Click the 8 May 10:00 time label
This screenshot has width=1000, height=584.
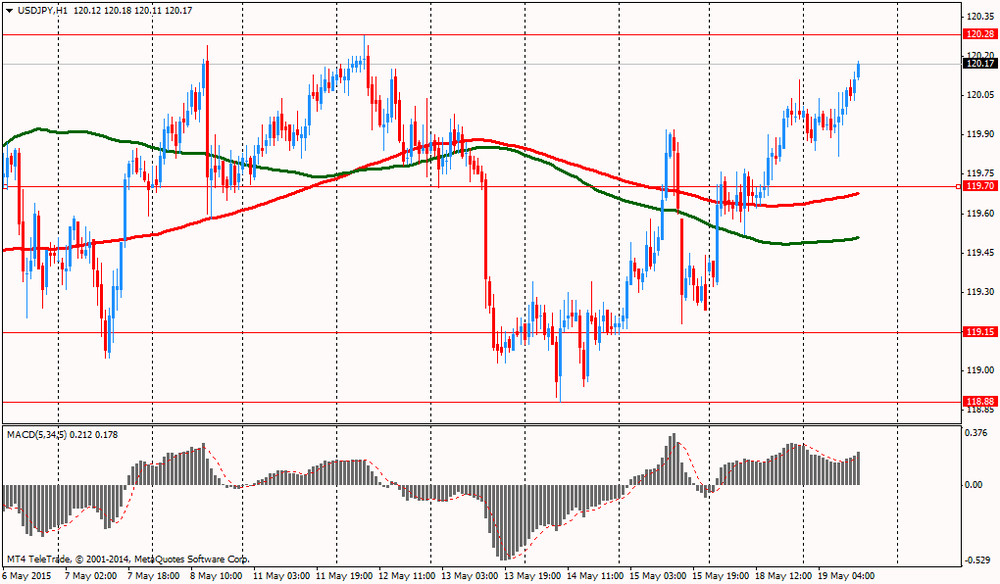pos(216,576)
